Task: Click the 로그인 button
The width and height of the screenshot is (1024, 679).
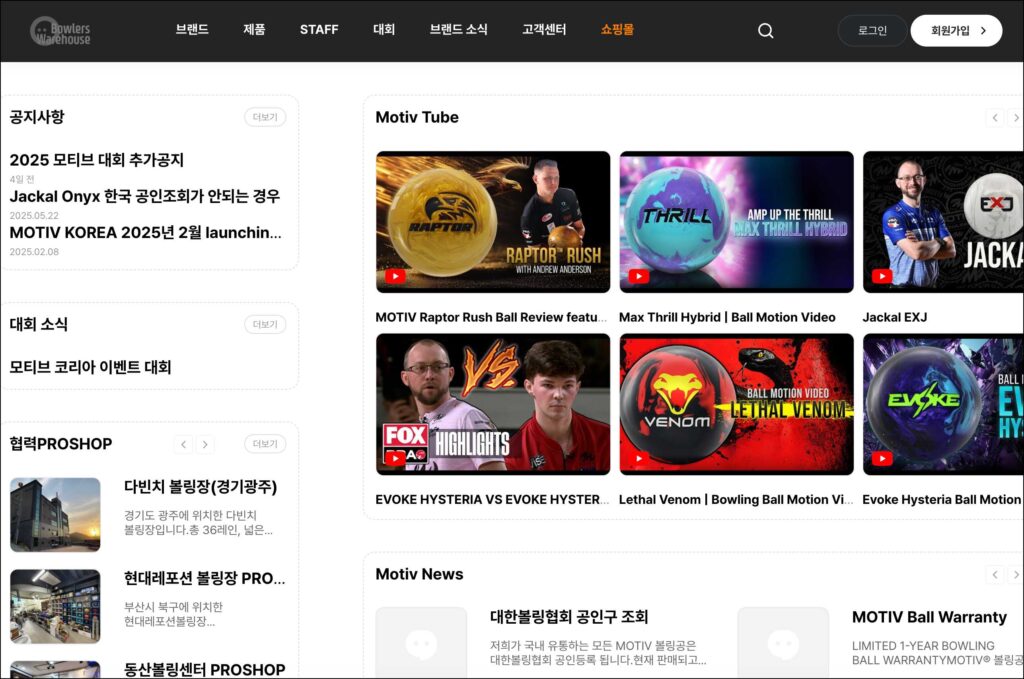Action: (872, 31)
